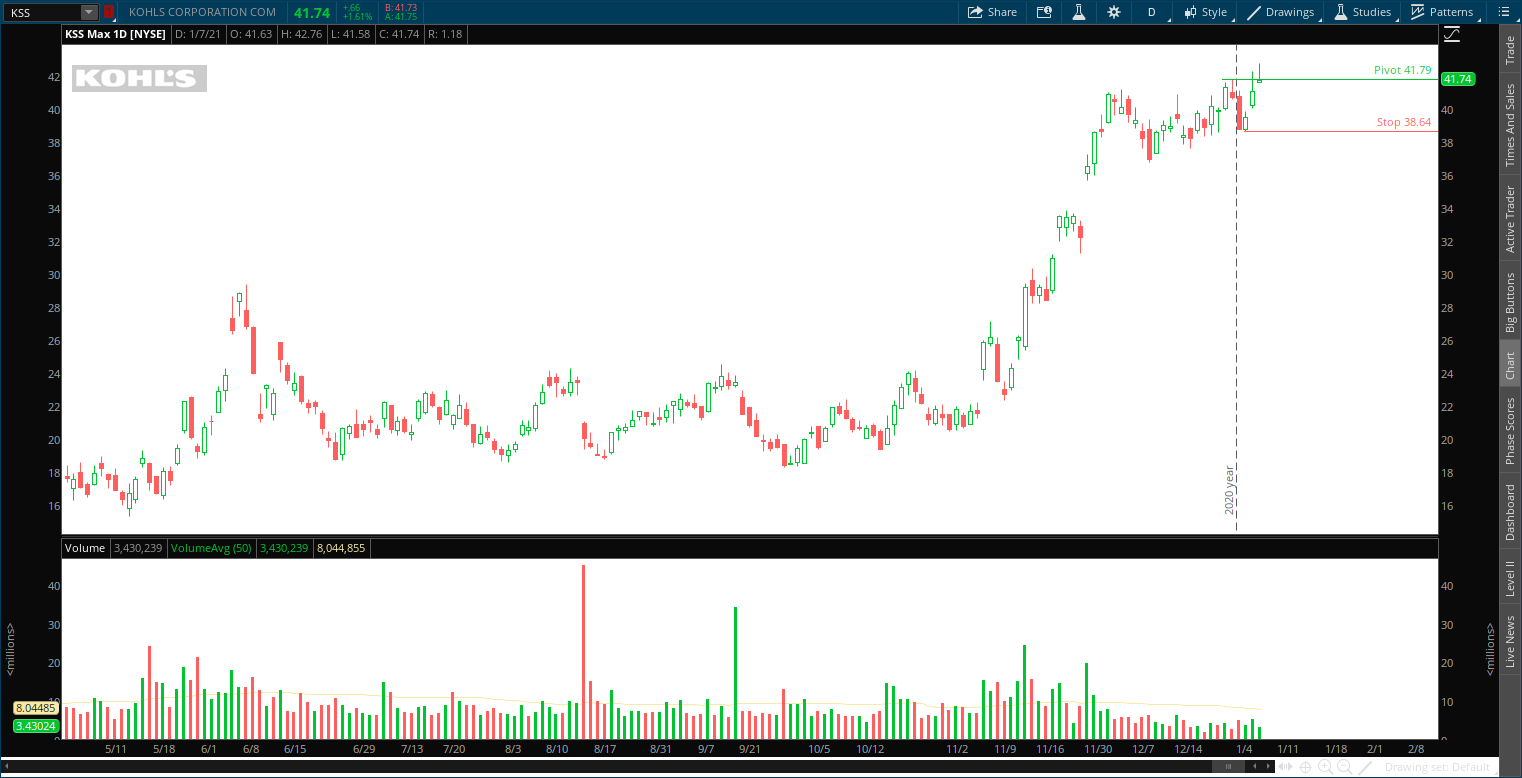
Task: Open the symbol selector dropdown arrow
Action: pos(89,12)
